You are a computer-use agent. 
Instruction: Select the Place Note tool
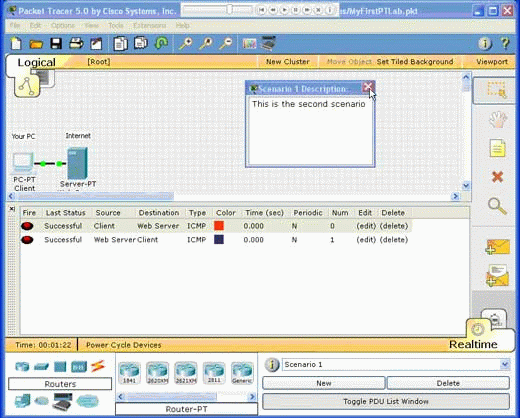tap(498, 148)
